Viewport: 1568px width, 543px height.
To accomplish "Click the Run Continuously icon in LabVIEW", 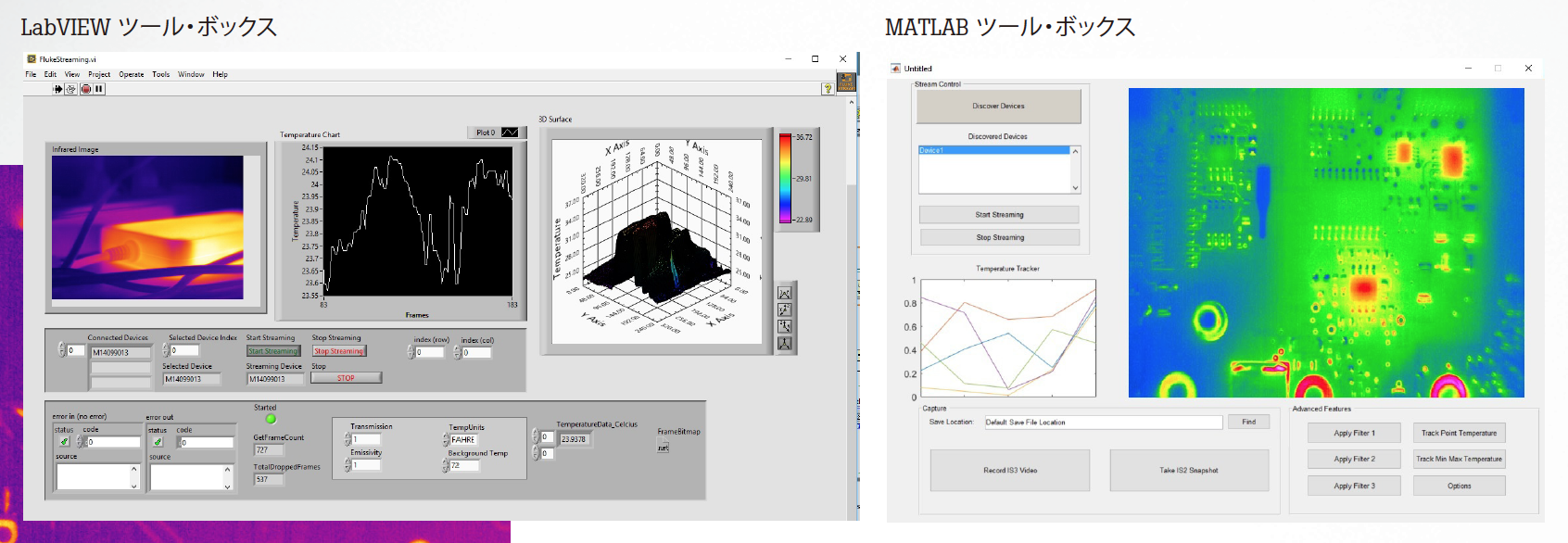I will 71,89.
